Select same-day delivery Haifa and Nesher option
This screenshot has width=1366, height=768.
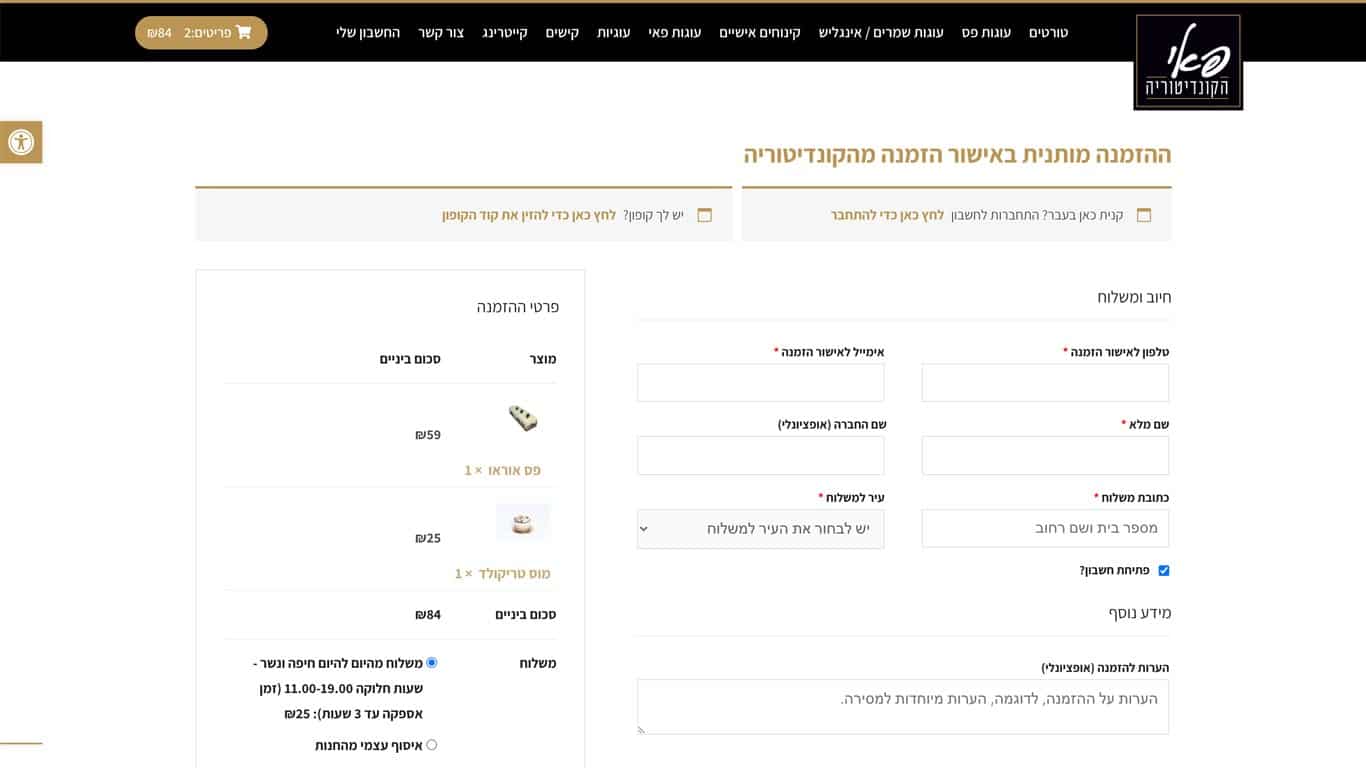coord(432,662)
